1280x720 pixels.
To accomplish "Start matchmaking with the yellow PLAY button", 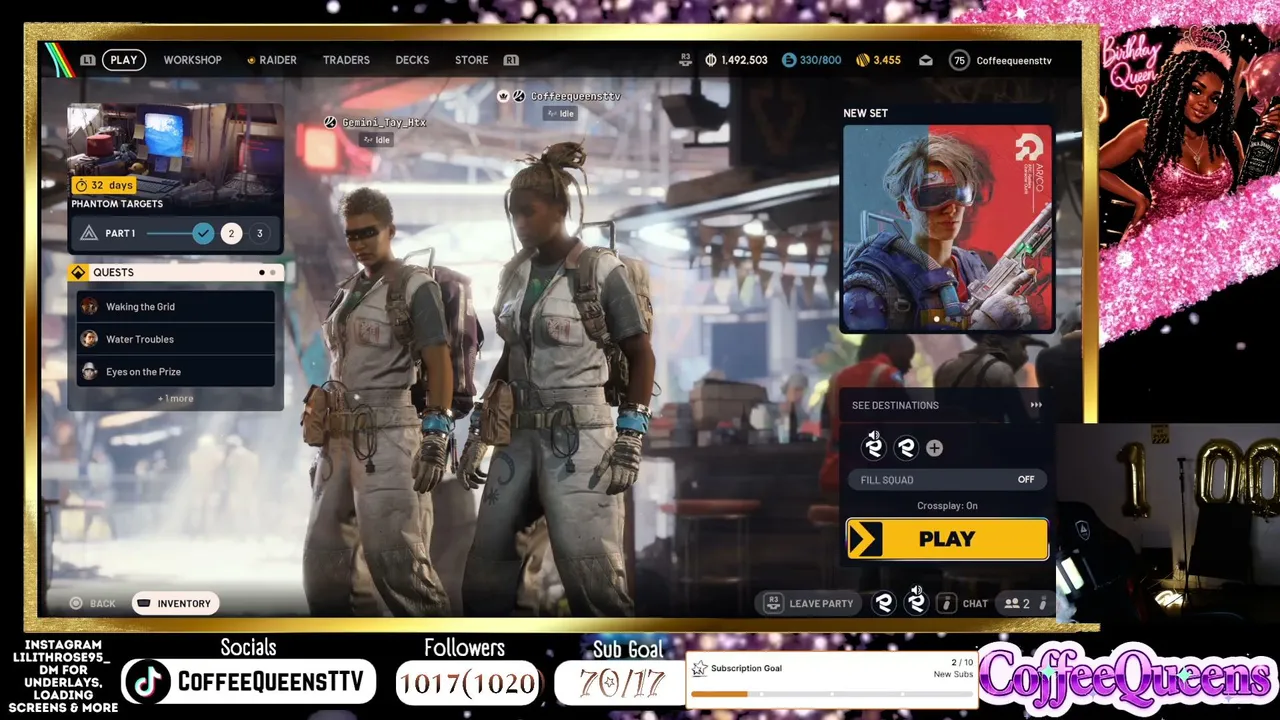I will click(947, 539).
